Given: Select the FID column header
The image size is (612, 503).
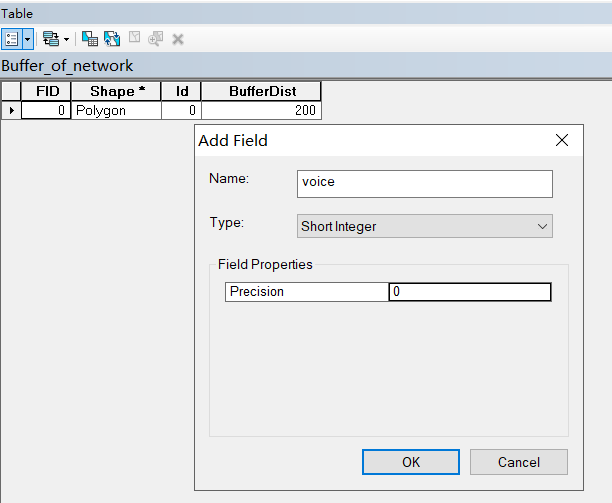Looking at the screenshot, I should point(46,91).
